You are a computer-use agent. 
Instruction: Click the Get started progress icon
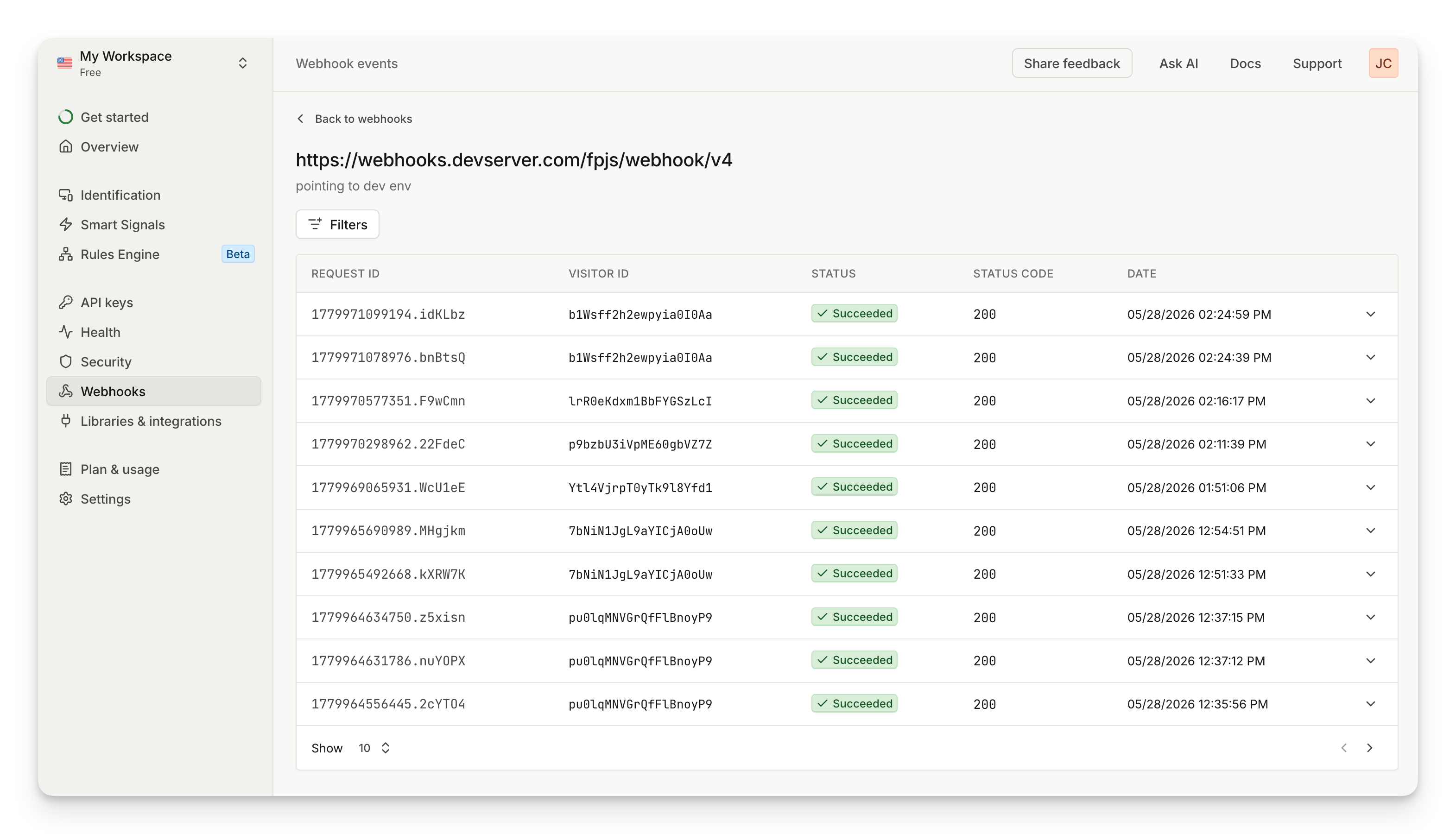tap(66, 117)
